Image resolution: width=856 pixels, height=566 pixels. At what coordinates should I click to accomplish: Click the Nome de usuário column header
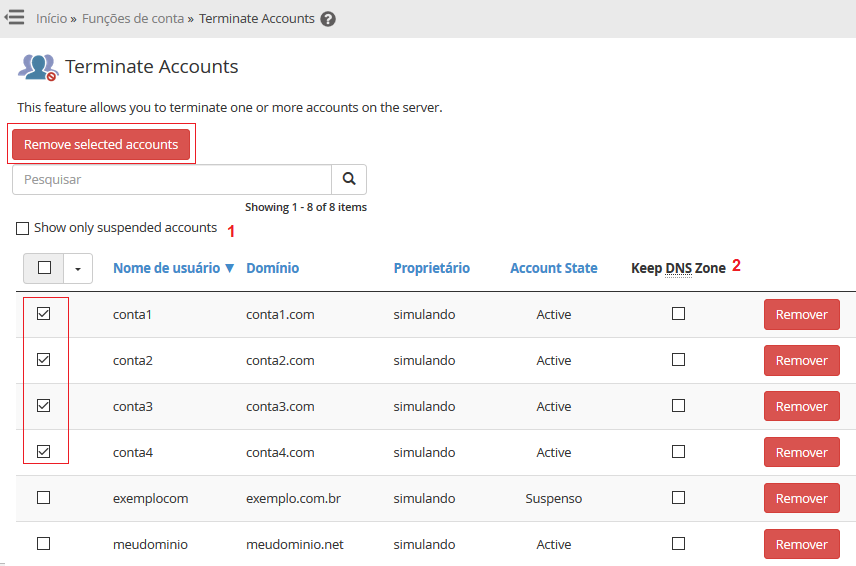point(167,268)
